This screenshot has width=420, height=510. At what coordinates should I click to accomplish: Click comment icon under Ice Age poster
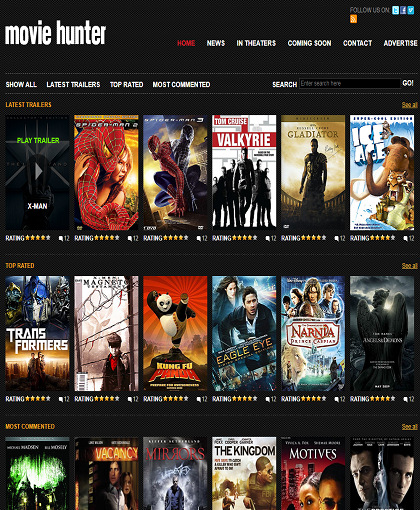tap(406, 238)
